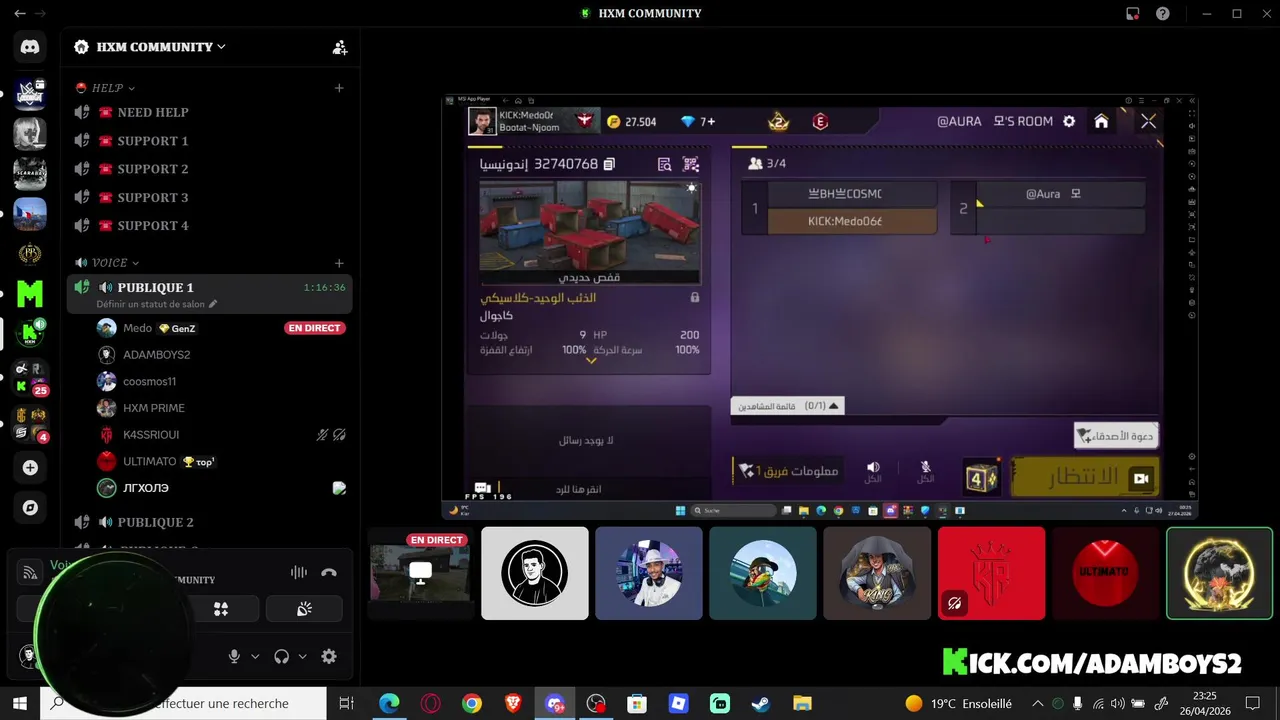Select the golden glowing avatar participant tile
The height and width of the screenshot is (720, 1280).
point(1220,573)
